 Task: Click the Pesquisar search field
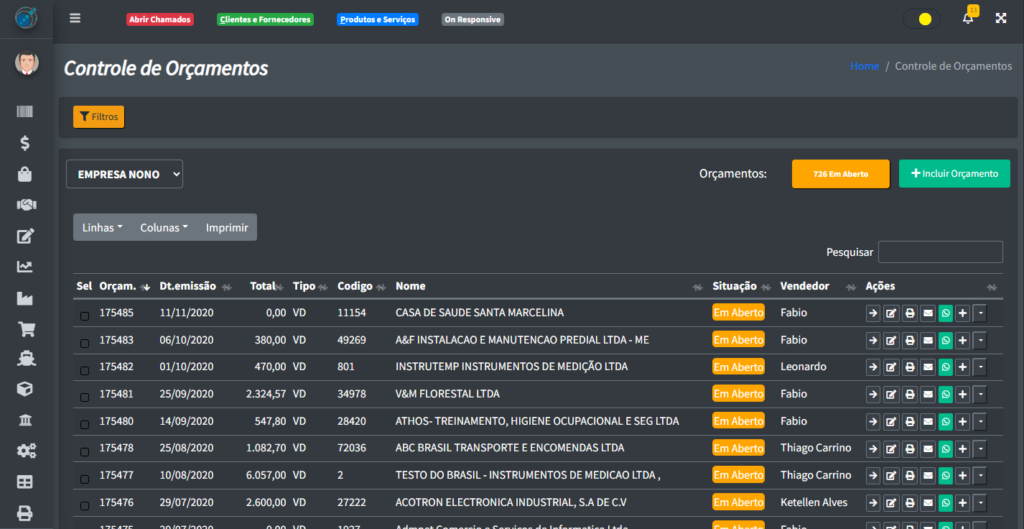[940, 252]
